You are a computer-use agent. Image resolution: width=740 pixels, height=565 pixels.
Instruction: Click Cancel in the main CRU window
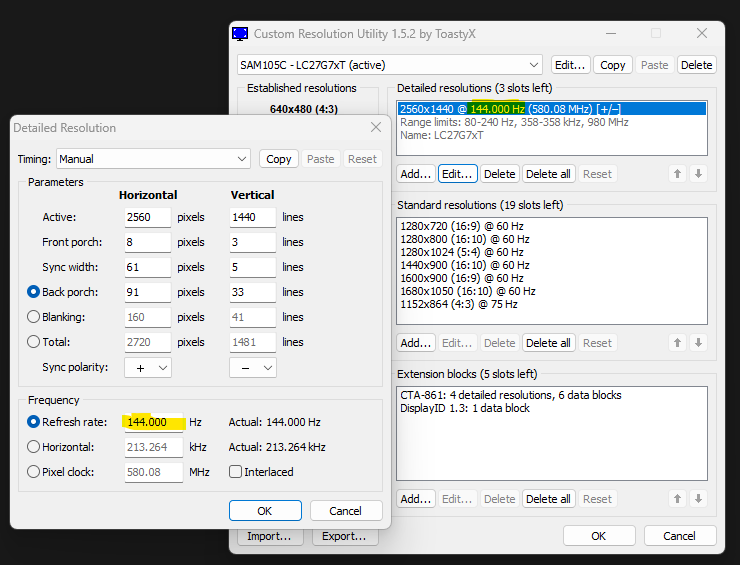coord(680,536)
